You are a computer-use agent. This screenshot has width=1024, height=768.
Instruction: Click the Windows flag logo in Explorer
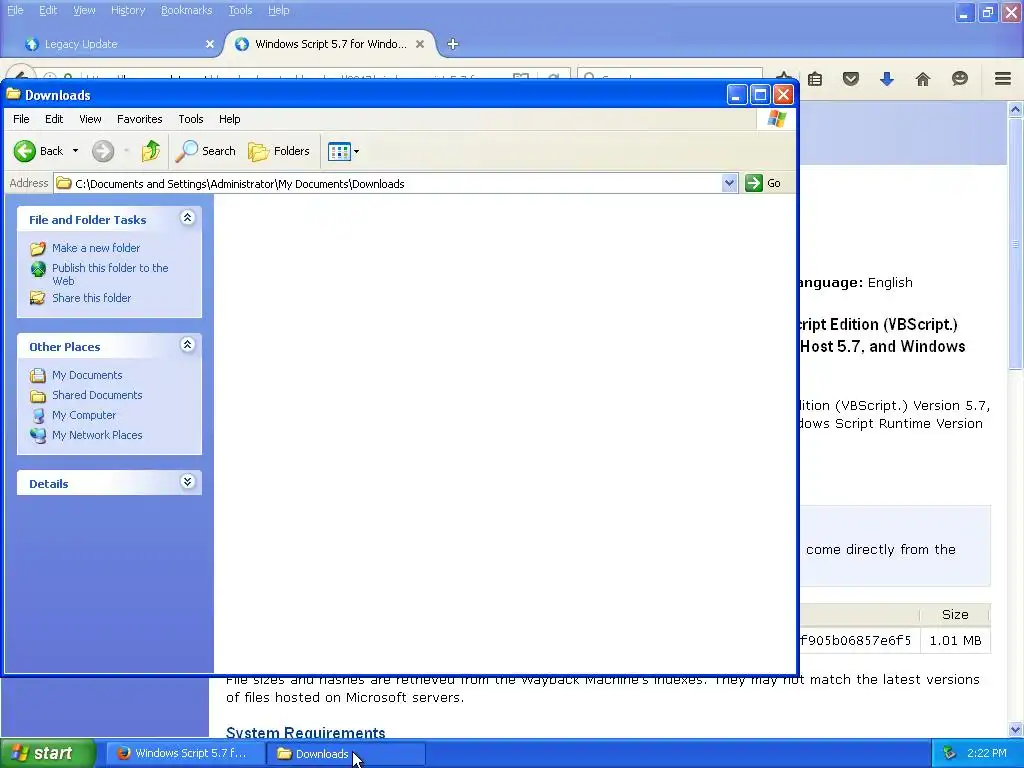click(776, 119)
